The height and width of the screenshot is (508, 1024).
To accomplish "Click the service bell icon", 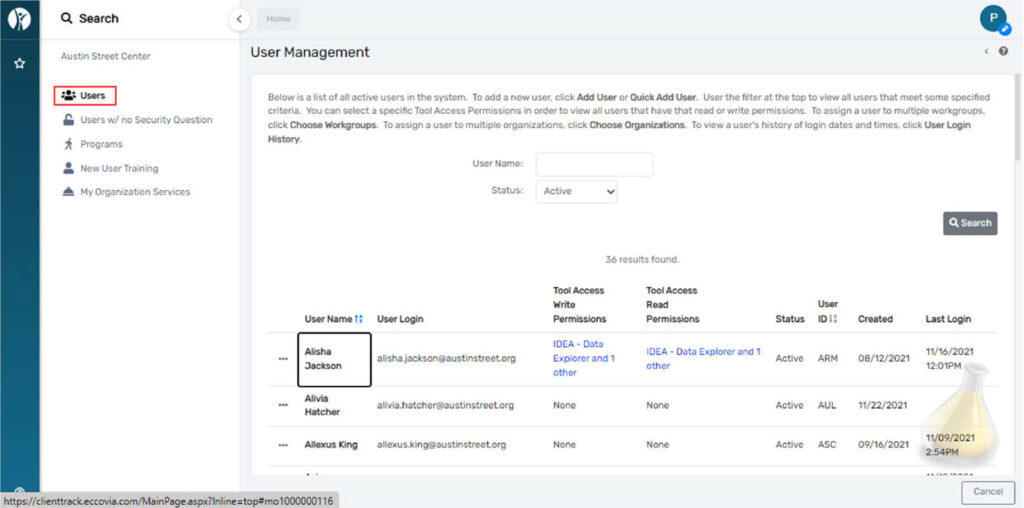I will point(68,192).
